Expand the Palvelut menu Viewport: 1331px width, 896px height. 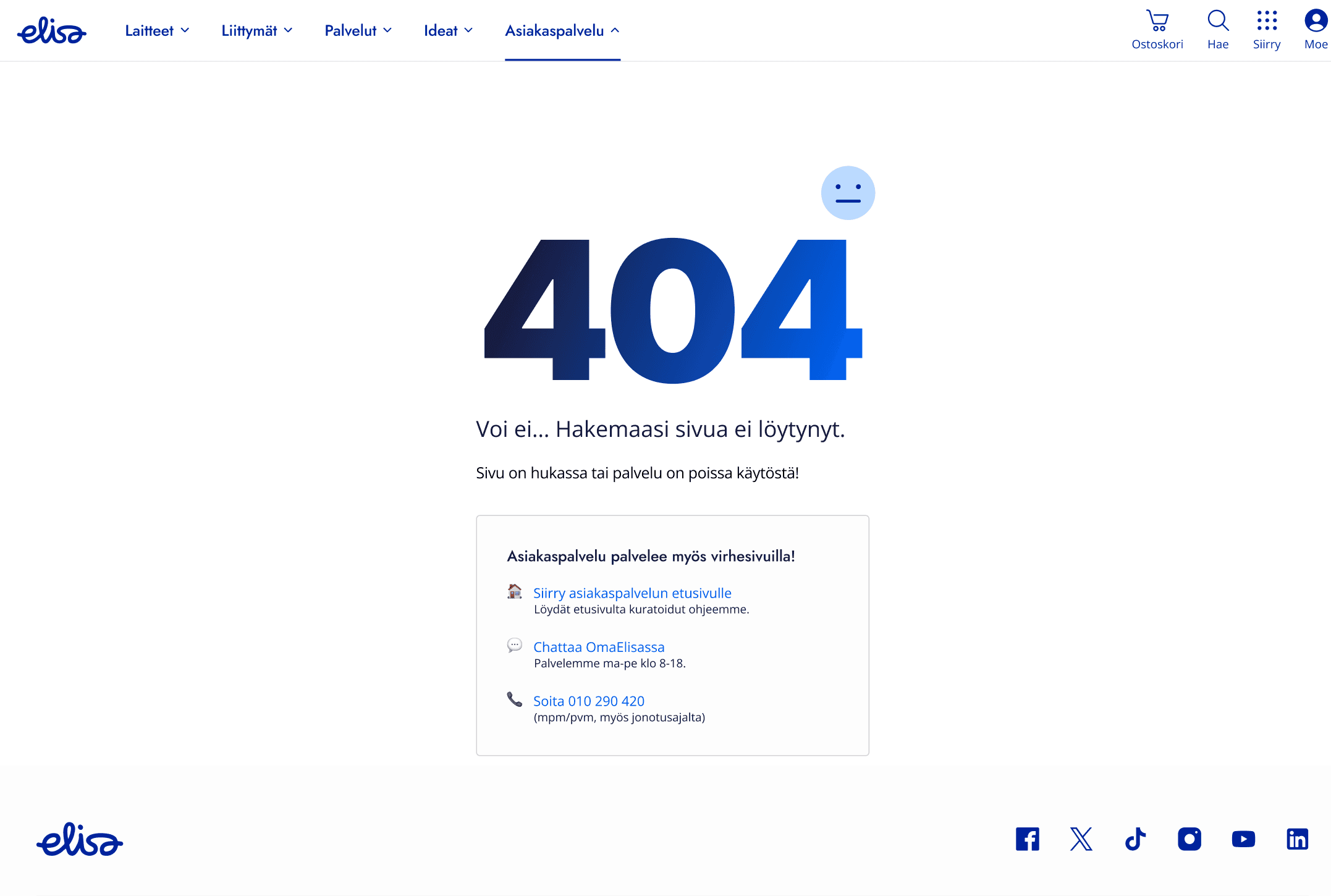[358, 31]
